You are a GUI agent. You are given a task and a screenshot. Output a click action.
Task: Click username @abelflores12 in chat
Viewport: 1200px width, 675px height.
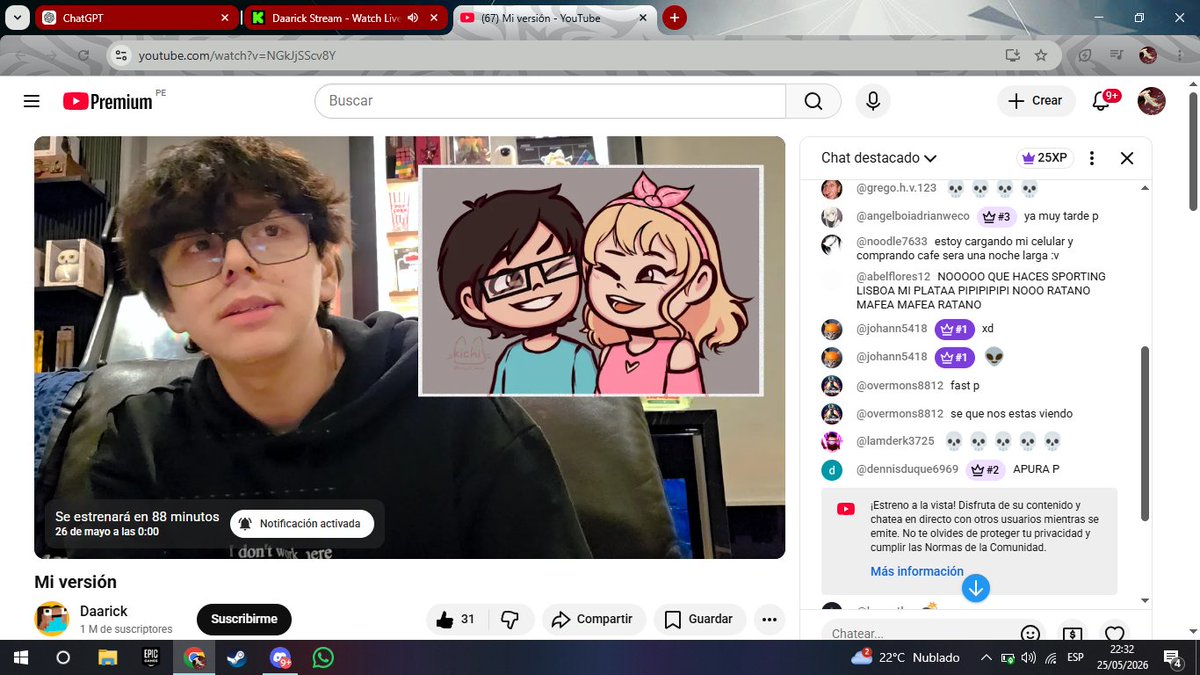[x=893, y=276]
